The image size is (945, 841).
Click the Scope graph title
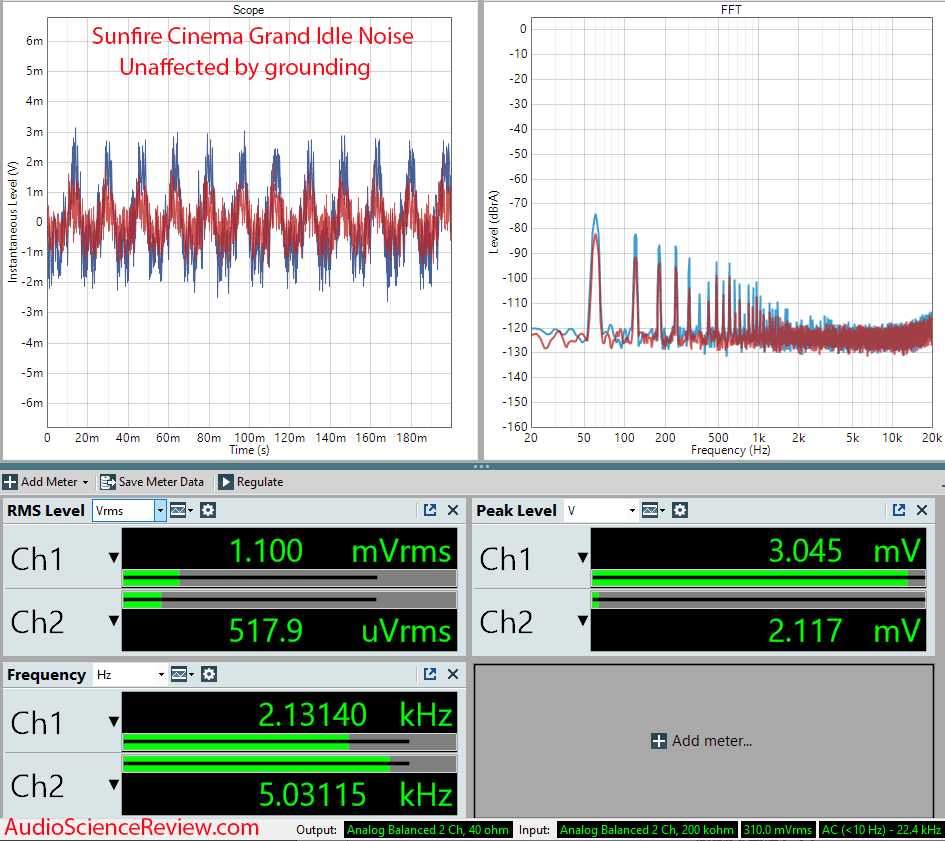248,10
